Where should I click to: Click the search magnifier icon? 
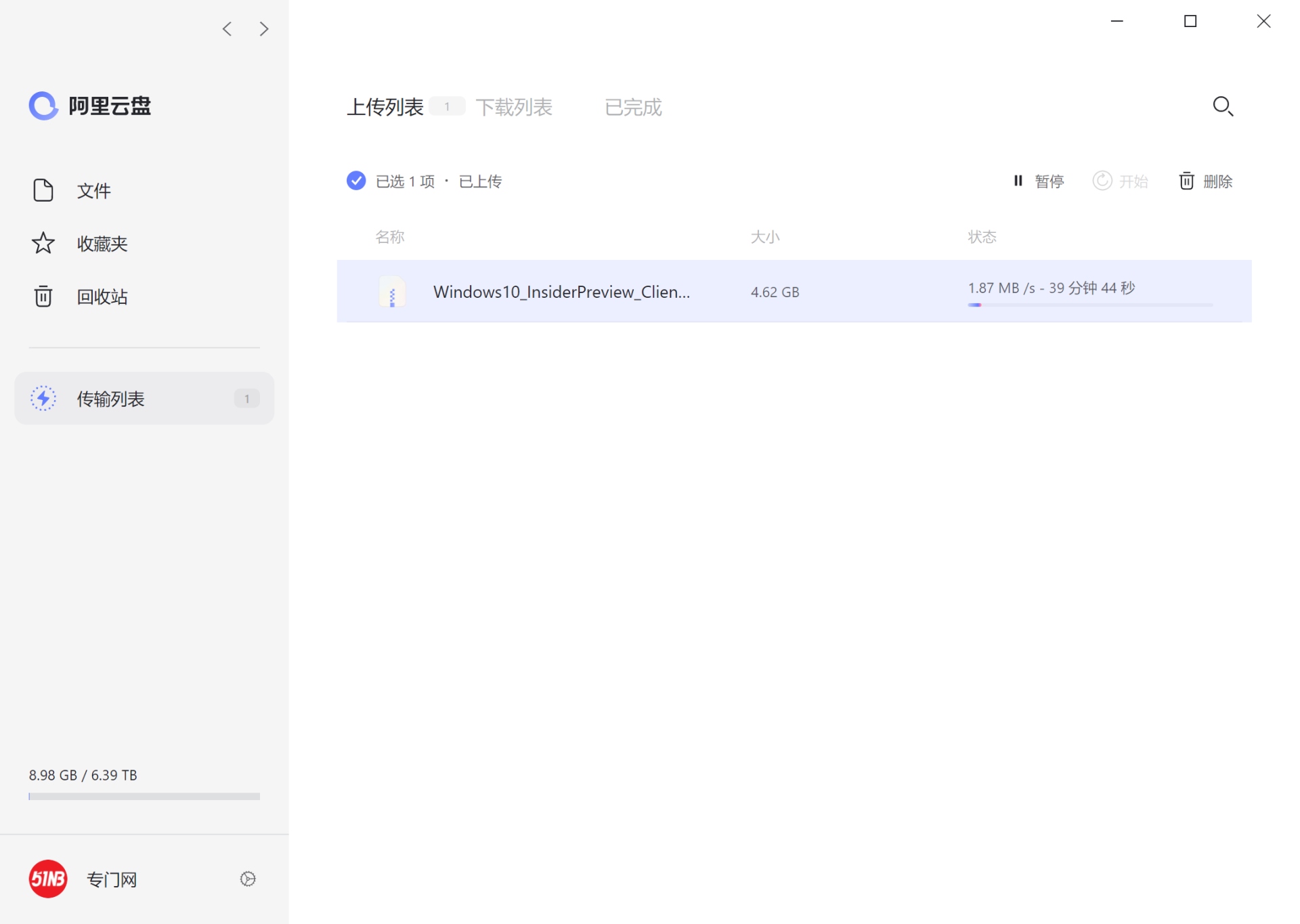pos(1222,107)
